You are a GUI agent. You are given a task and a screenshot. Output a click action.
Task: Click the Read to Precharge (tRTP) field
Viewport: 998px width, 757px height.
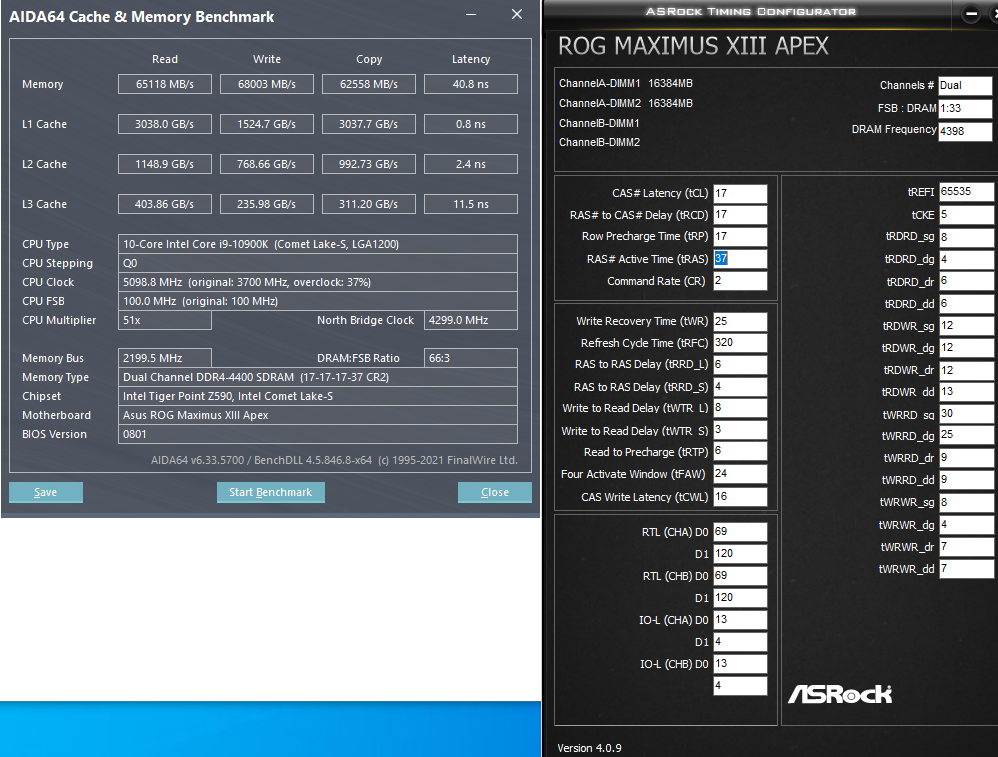pyautogui.click(x=740, y=451)
